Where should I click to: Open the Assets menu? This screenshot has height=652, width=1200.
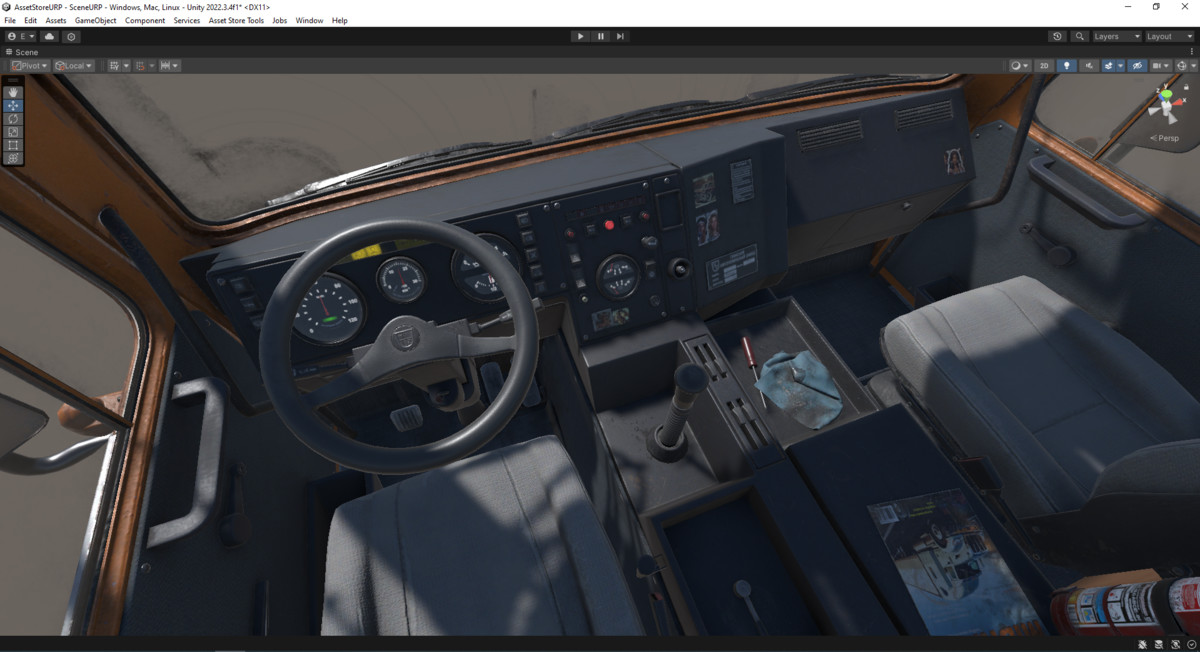56,20
